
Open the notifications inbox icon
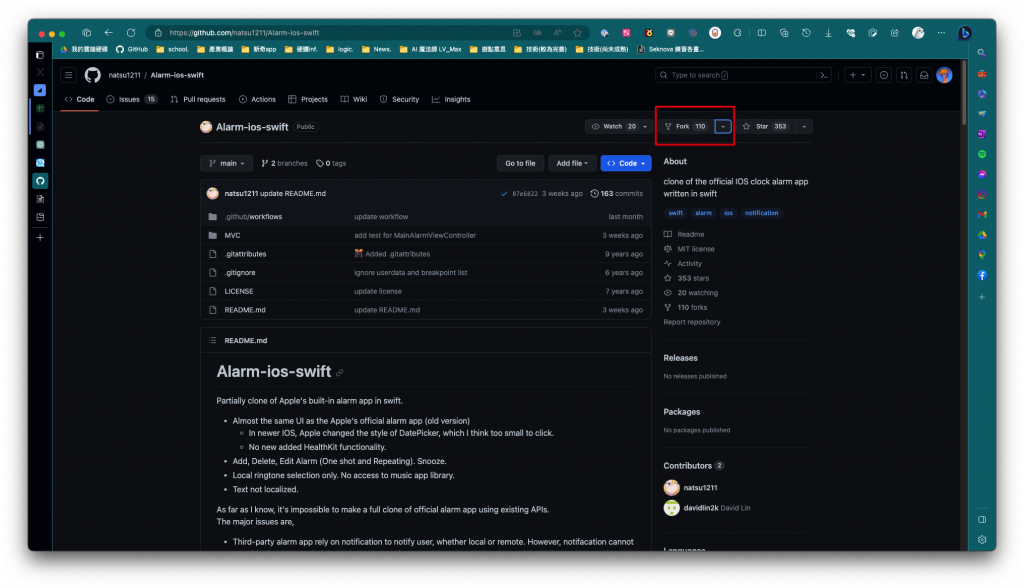pos(924,75)
